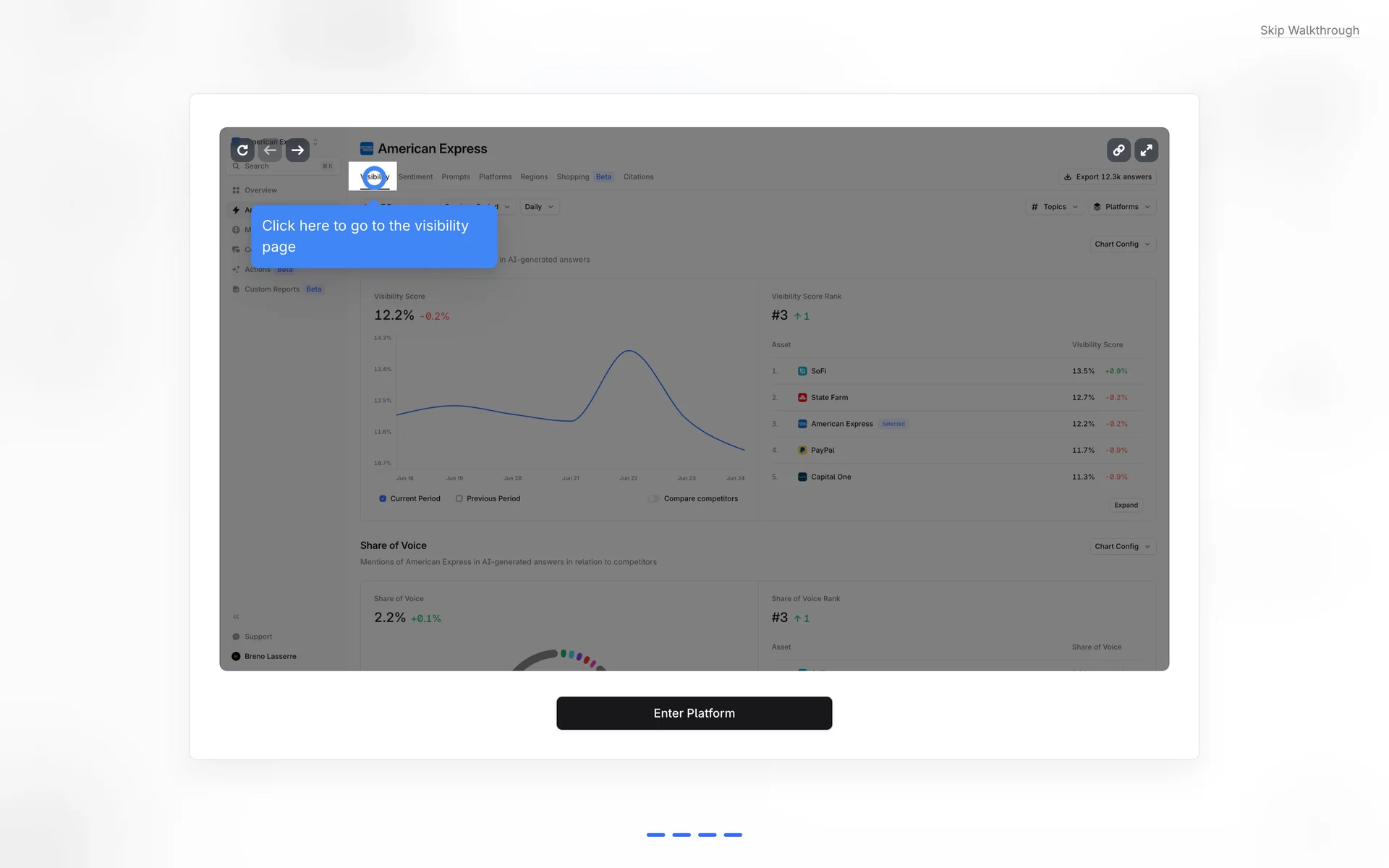
Task: Open Visibility Score Chart Config dropdown
Action: pos(1122,244)
